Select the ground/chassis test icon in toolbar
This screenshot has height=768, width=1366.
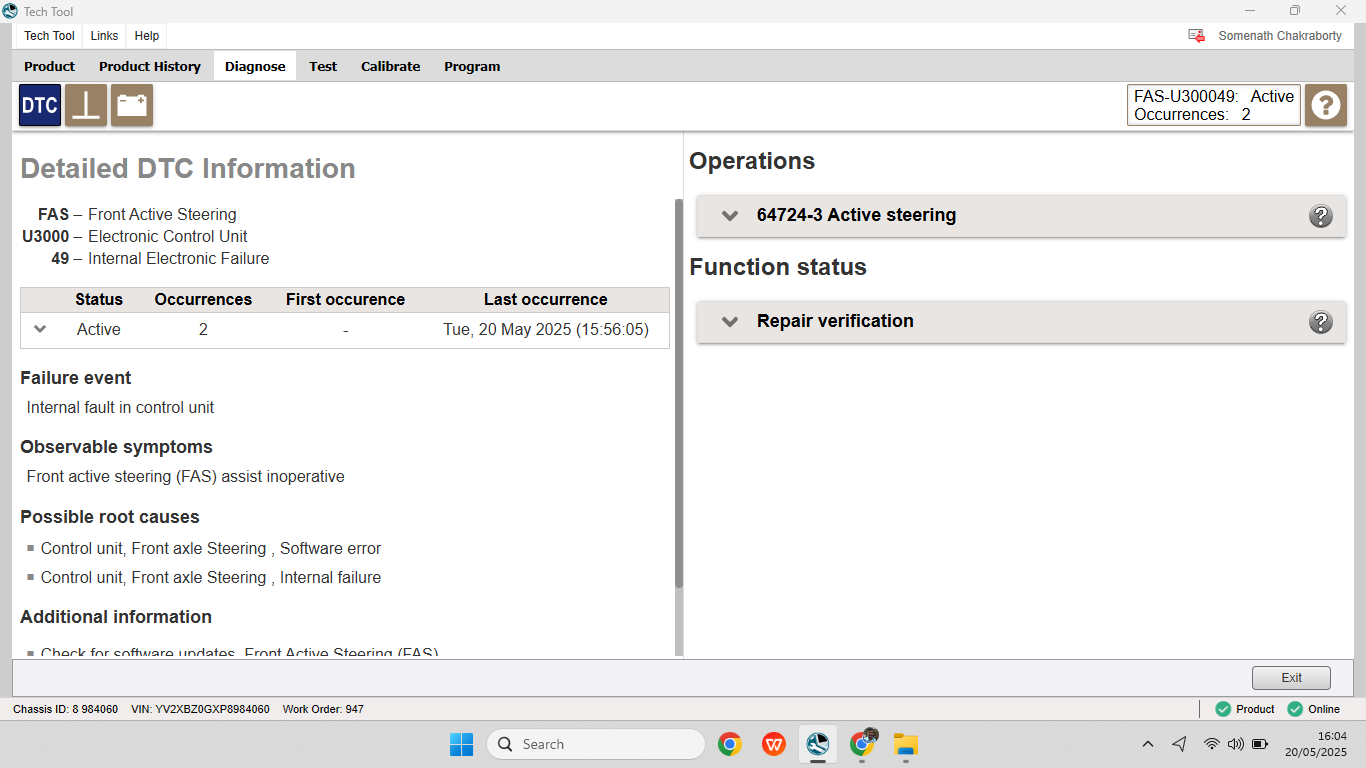point(86,105)
